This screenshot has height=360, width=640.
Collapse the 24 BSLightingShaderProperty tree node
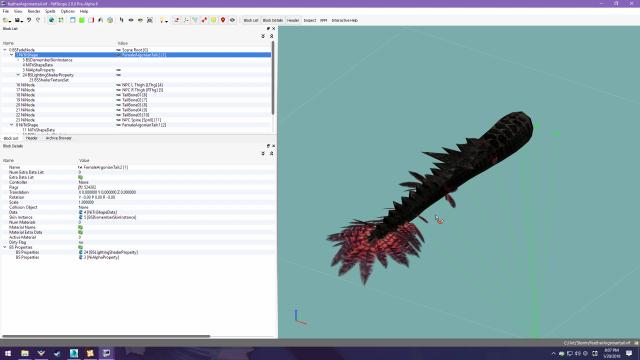point(18,75)
